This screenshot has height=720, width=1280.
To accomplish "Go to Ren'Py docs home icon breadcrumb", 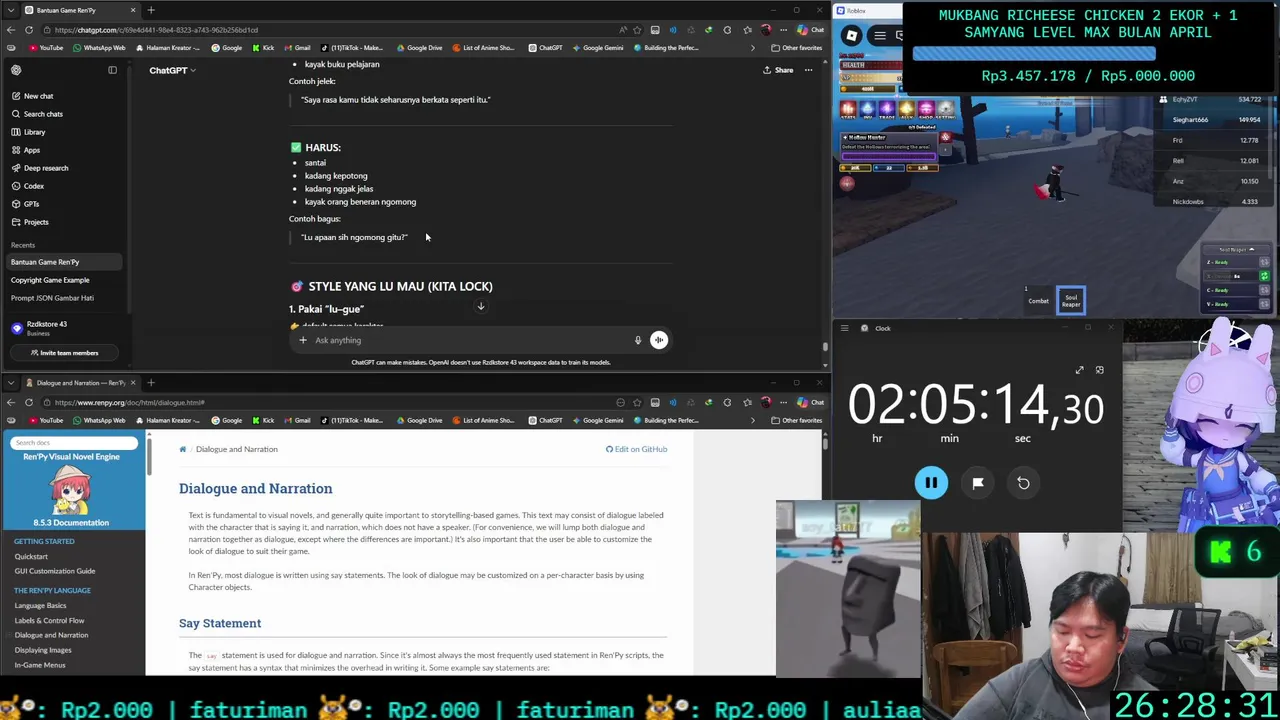I will tap(183, 449).
